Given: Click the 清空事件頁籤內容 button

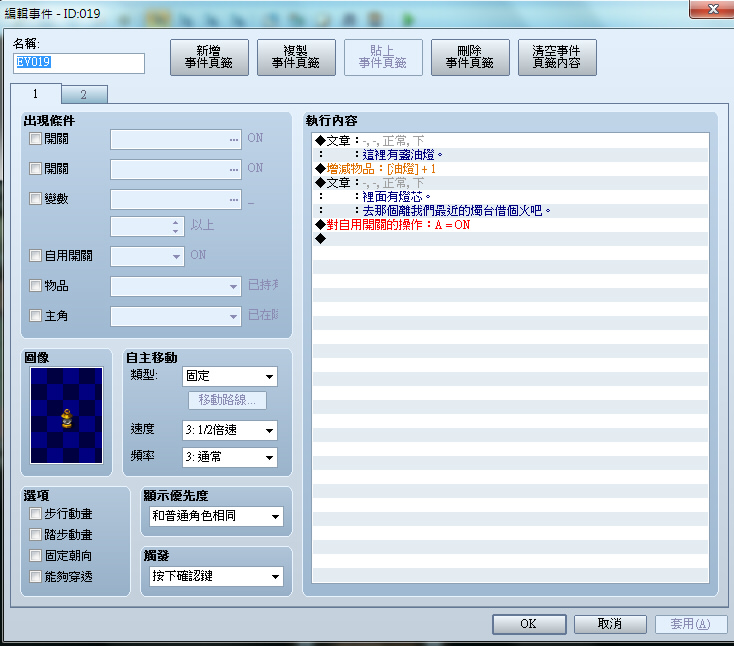Looking at the screenshot, I should tap(557, 57).
